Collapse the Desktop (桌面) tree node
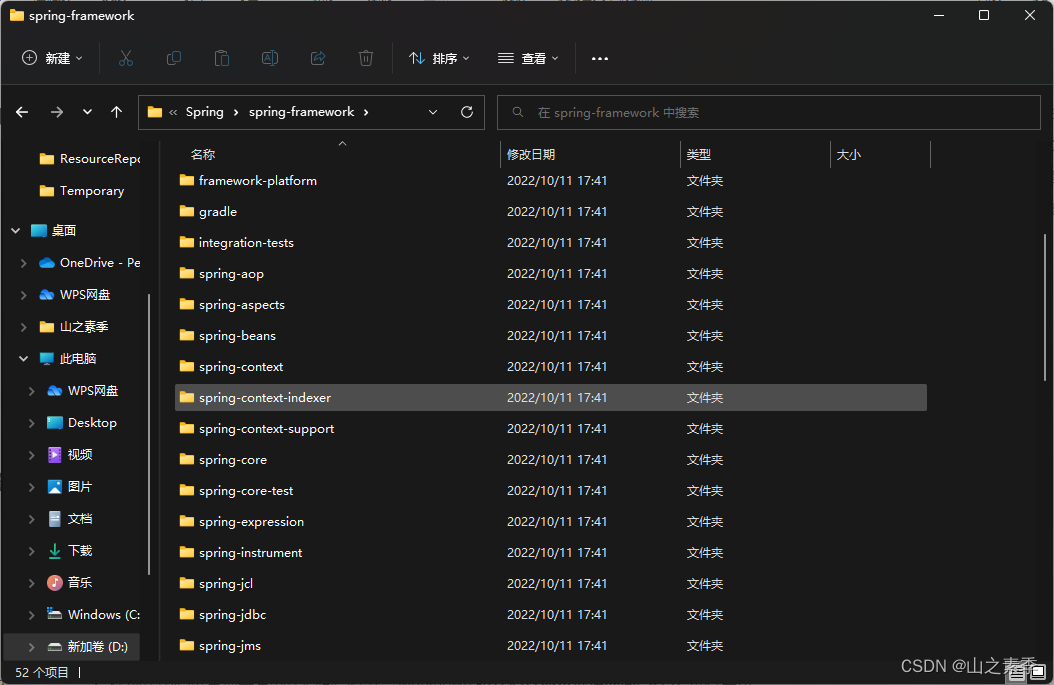The image size is (1054, 685). [x=15, y=231]
